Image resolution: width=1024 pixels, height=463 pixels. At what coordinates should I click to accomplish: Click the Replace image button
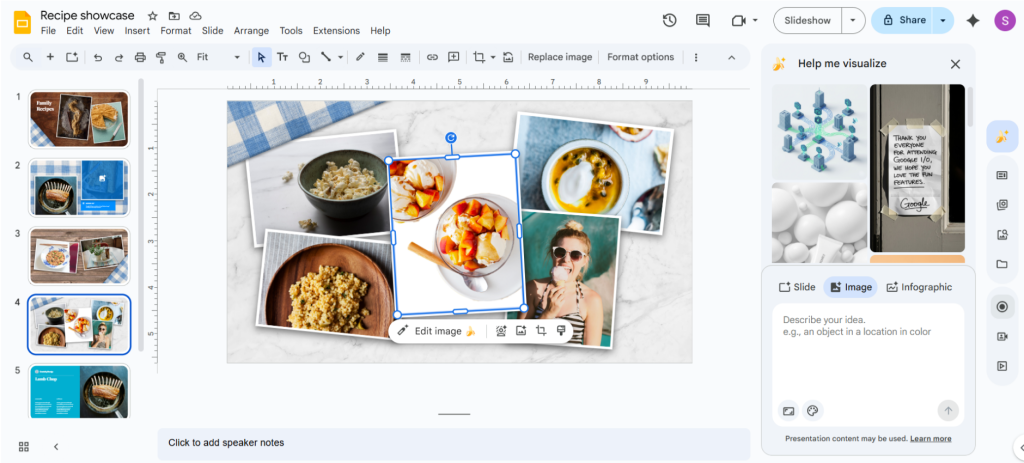560,57
